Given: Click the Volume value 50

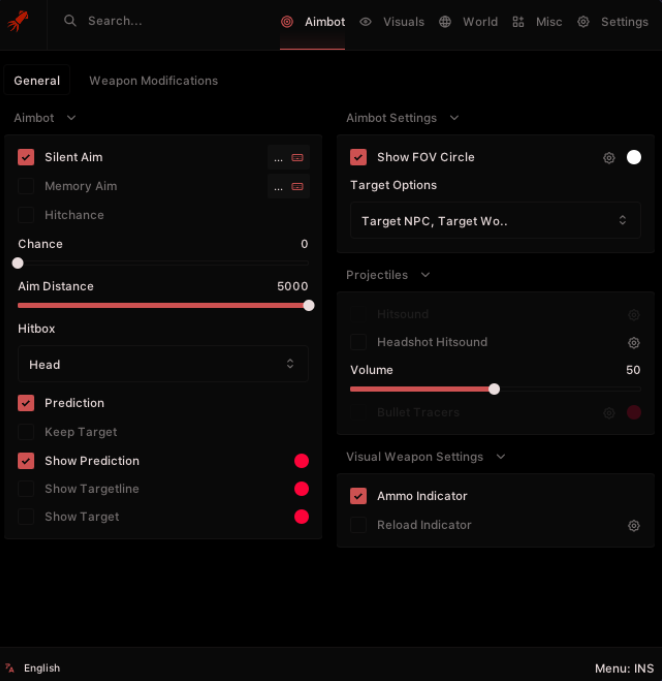Looking at the screenshot, I should [633, 370].
